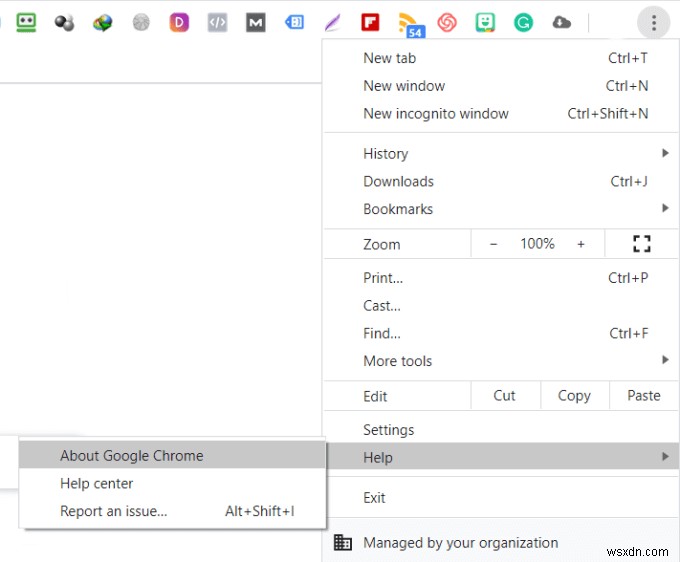Open the History menu entry
The height and width of the screenshot is (562, 680).
[501, 154]
